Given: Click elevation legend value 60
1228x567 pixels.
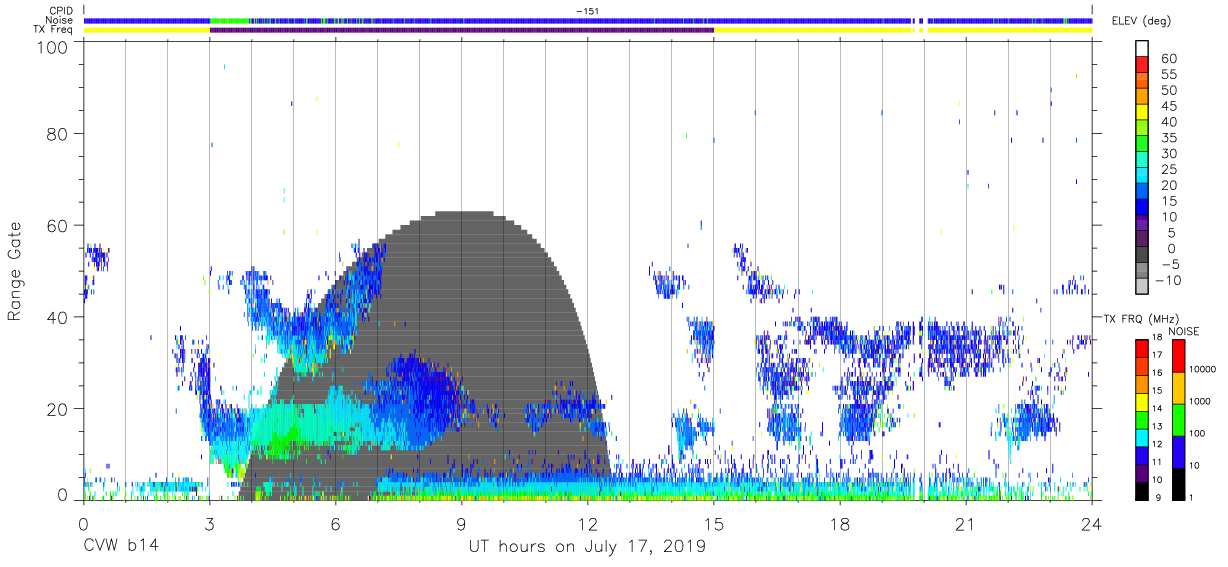Looking at the screenshot, I should [1169, 59].
